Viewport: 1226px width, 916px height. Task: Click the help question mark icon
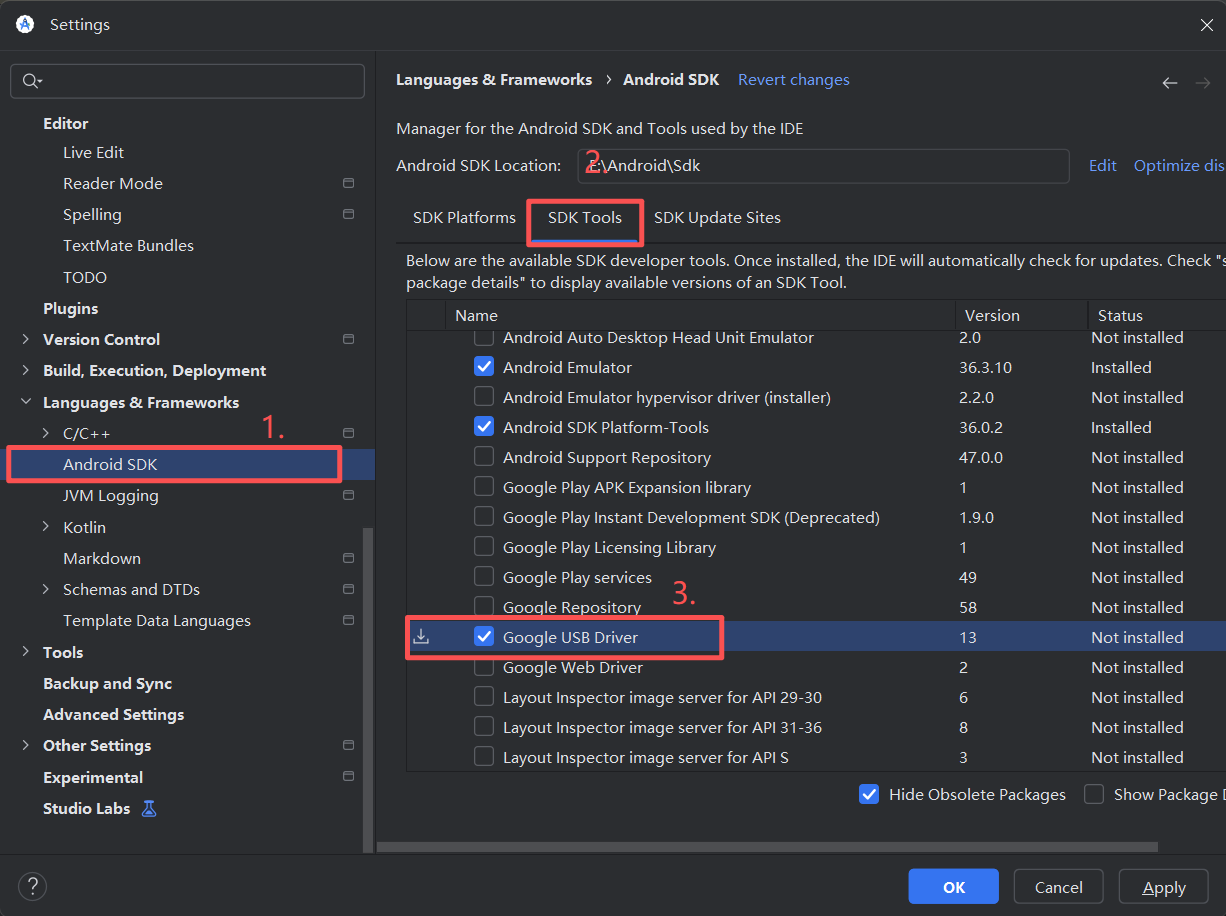click(32, 886)
